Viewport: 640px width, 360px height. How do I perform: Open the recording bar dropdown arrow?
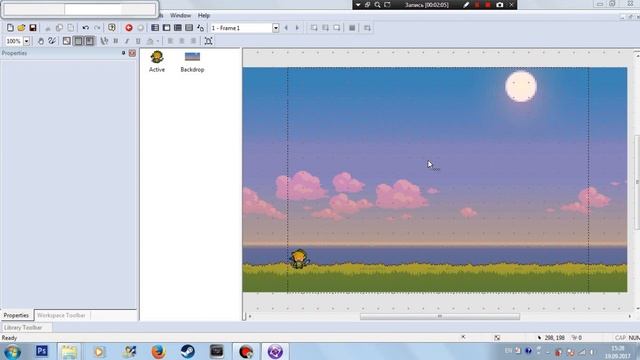click(x=358, y=5)
